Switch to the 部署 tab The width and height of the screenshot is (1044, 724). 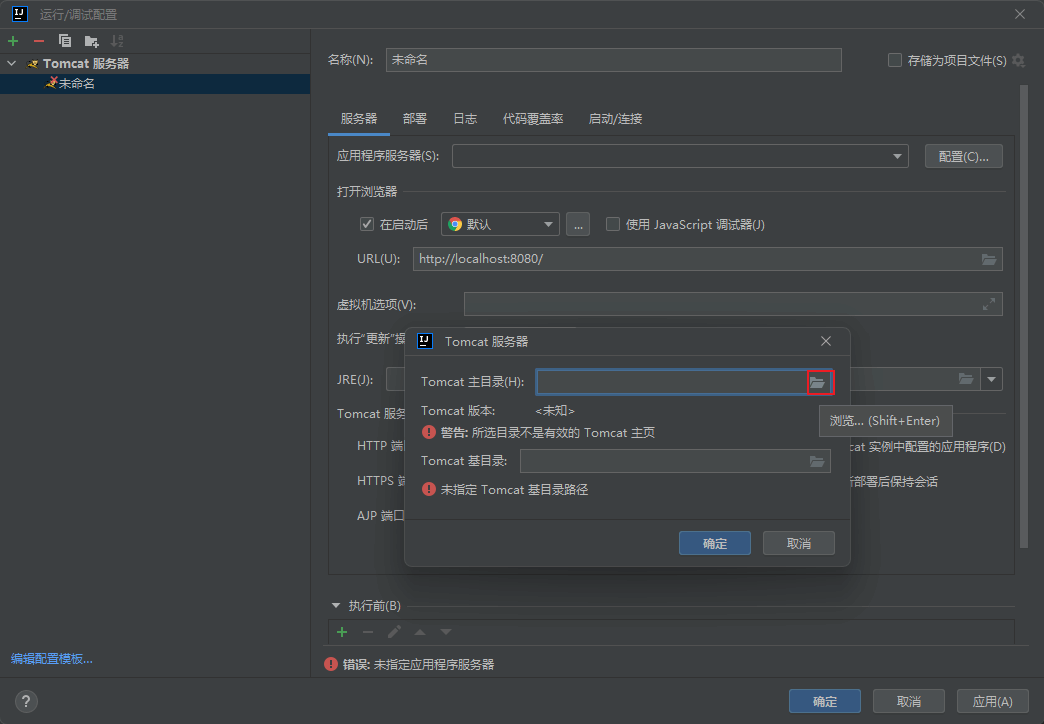415,119
